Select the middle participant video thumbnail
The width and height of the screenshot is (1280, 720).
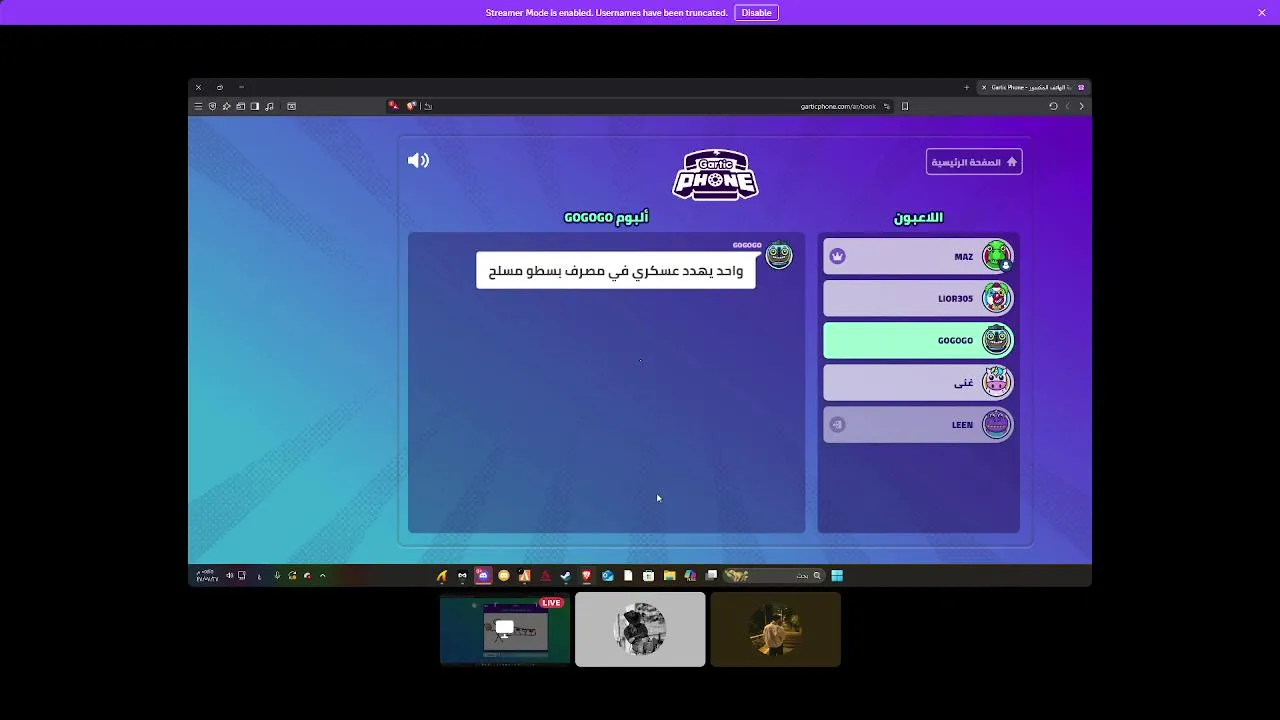pyautogui.click(x=640, y=629)
